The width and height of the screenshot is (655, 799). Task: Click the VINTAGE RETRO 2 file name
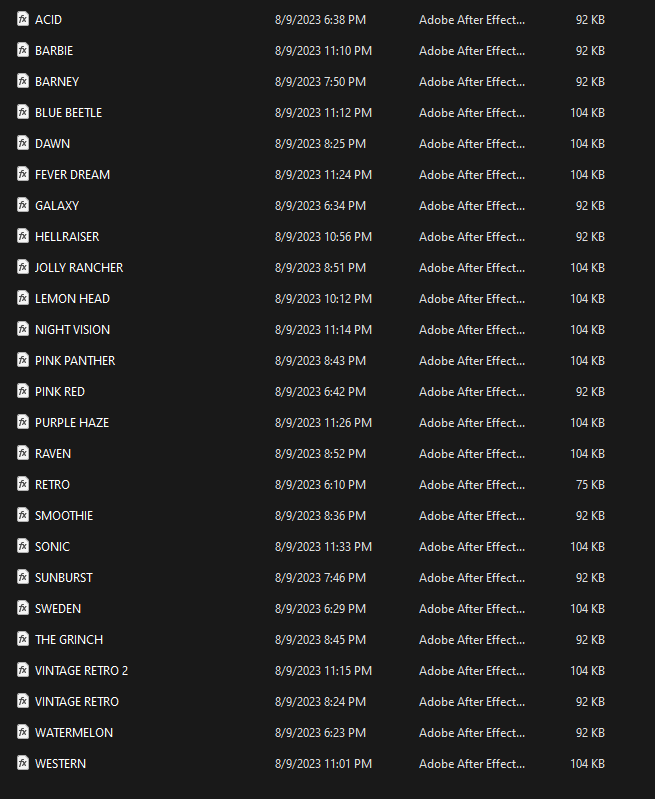(81, 671)
